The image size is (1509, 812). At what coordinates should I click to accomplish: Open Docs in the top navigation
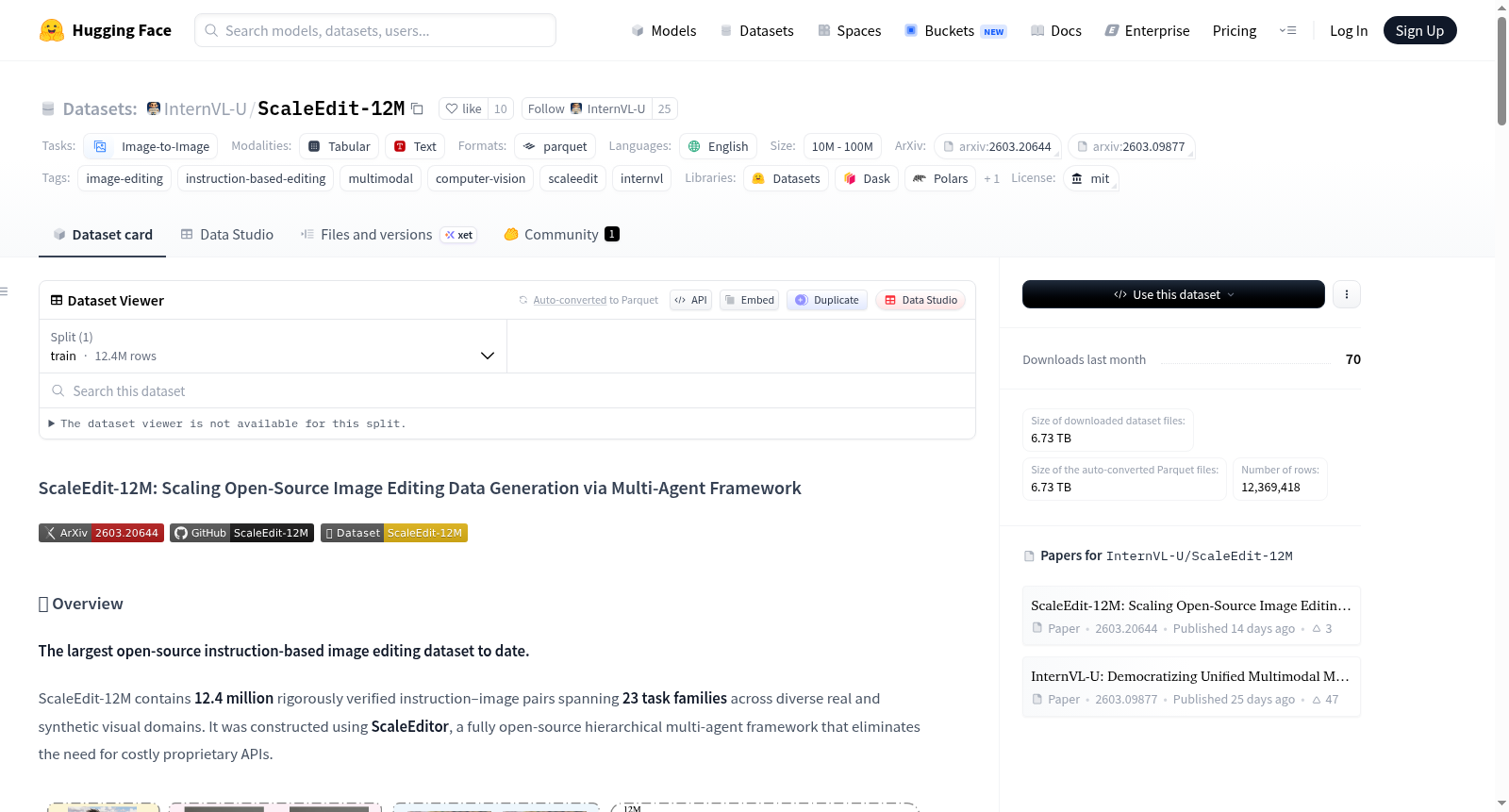(x=1056, y=30)
